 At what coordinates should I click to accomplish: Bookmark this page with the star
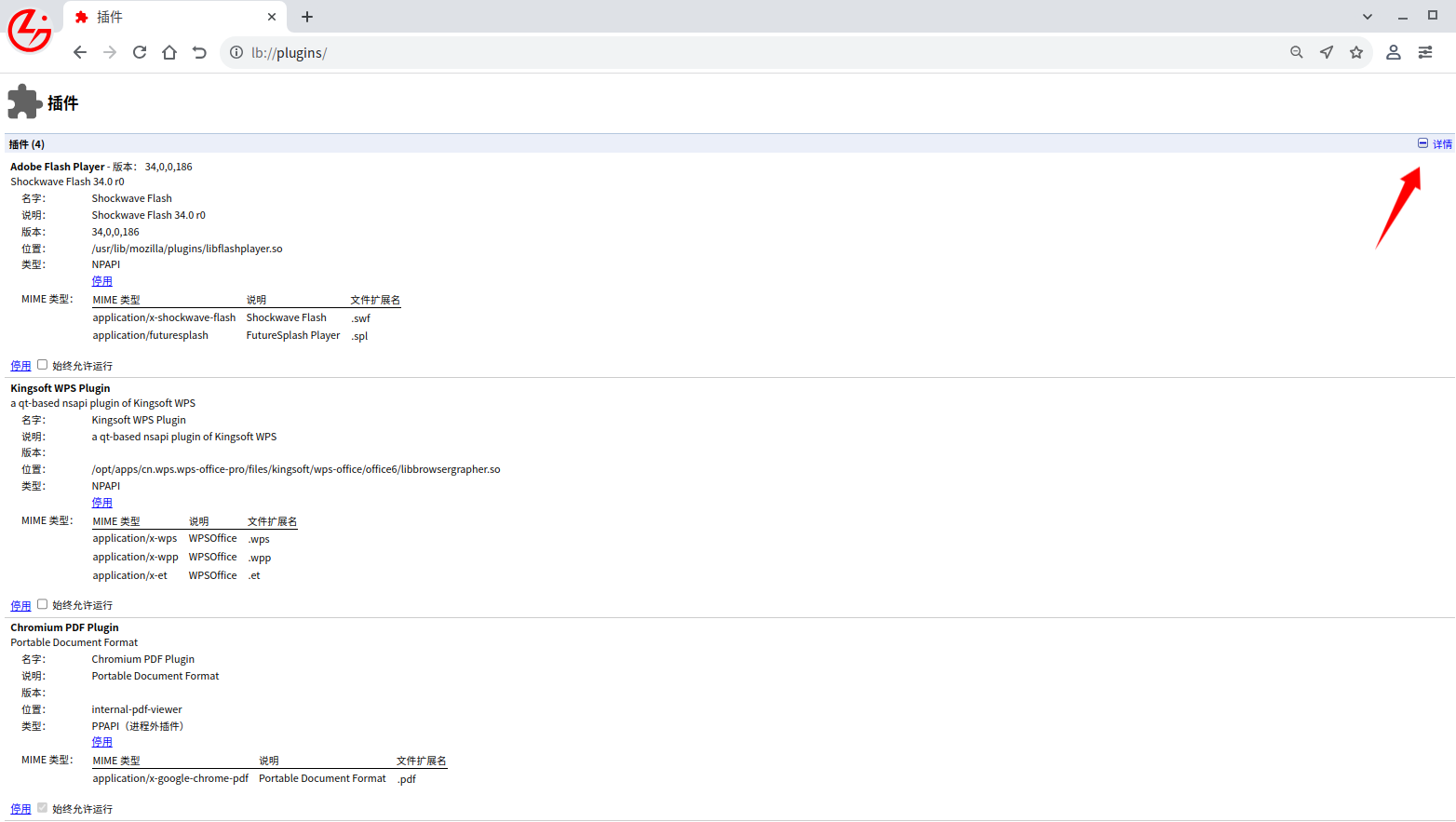pyautogui.click(x=1356, y=52)
